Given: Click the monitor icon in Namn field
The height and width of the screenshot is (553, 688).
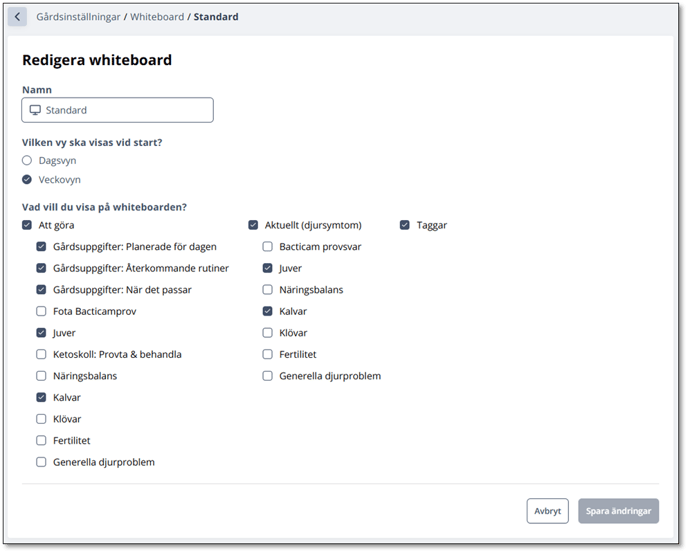Looking at the screenshot, I should 35,110.
